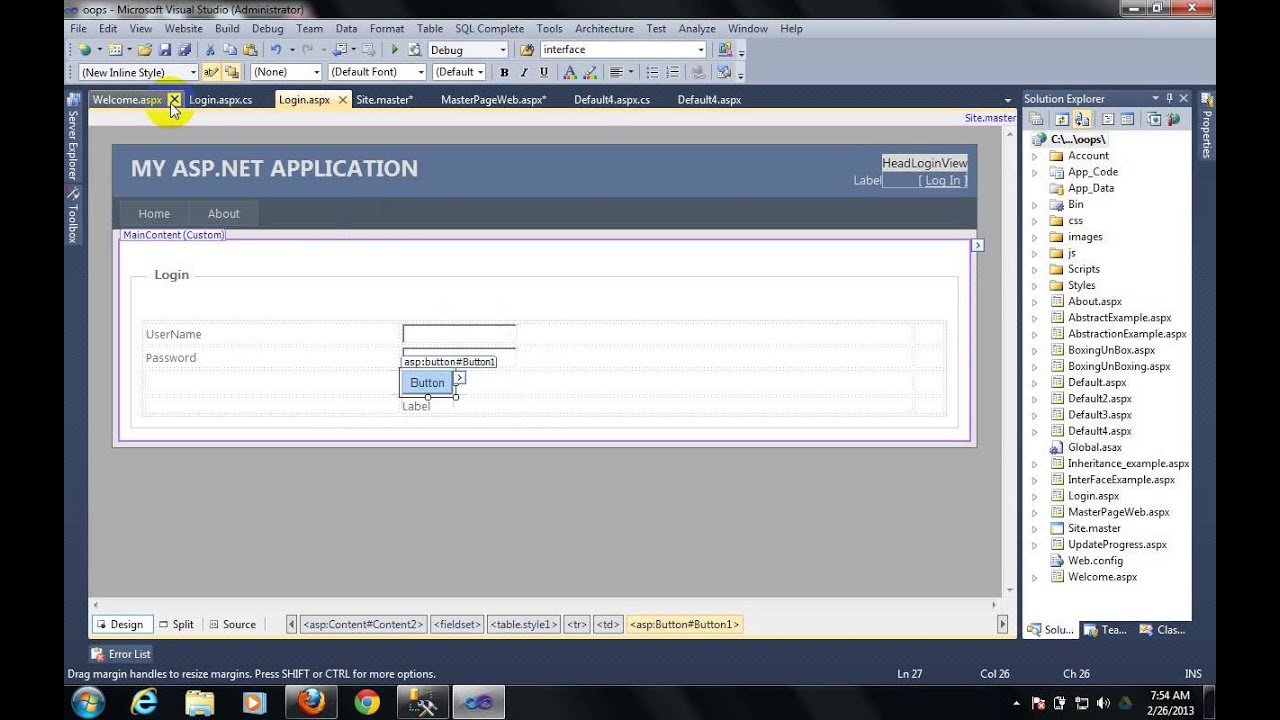The height and width of the screenshot is (720, 1280).
Task: Click the Log In link in header
Action: (942, 181)
